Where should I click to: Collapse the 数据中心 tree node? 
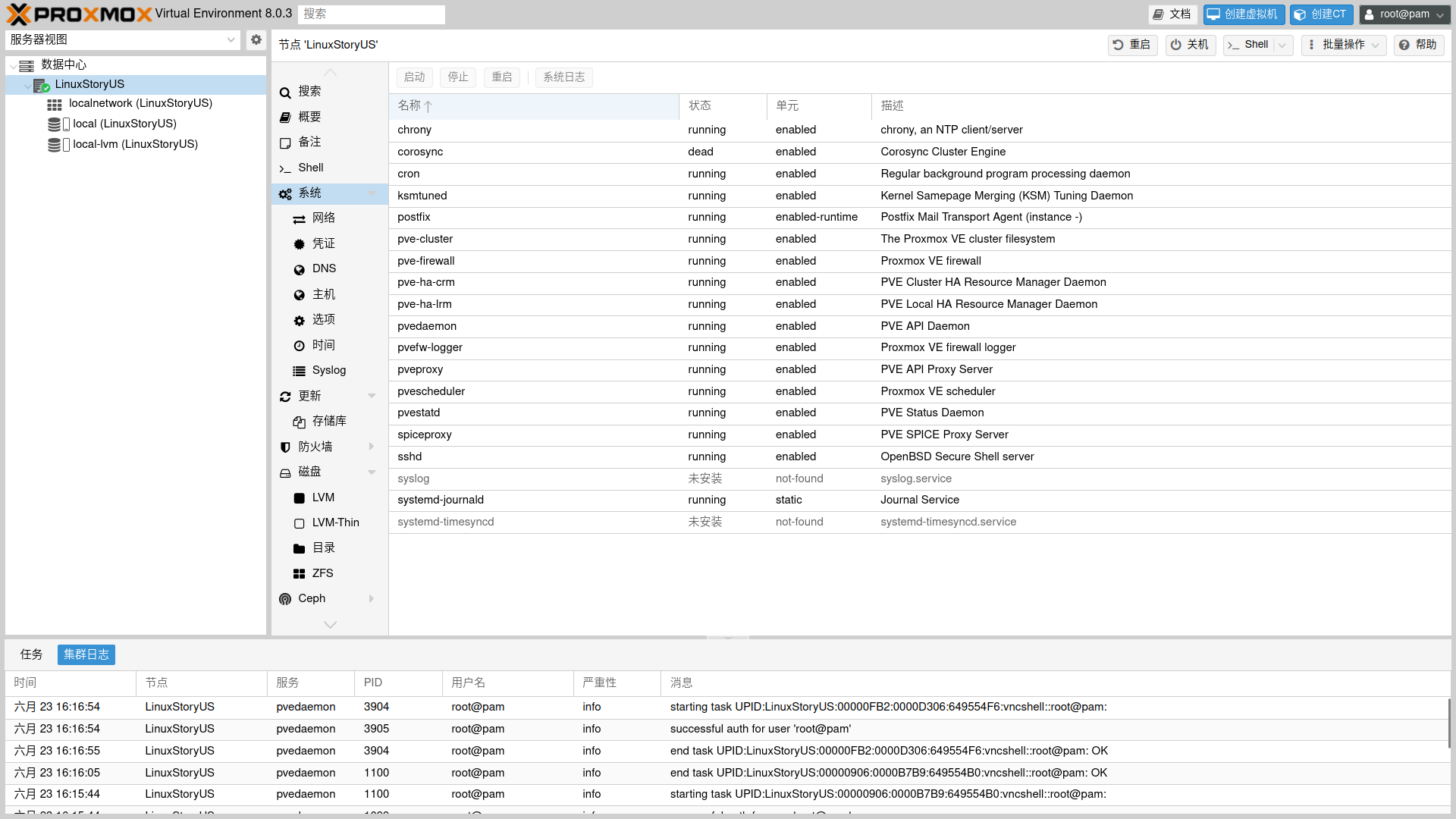tap(13, 66)
